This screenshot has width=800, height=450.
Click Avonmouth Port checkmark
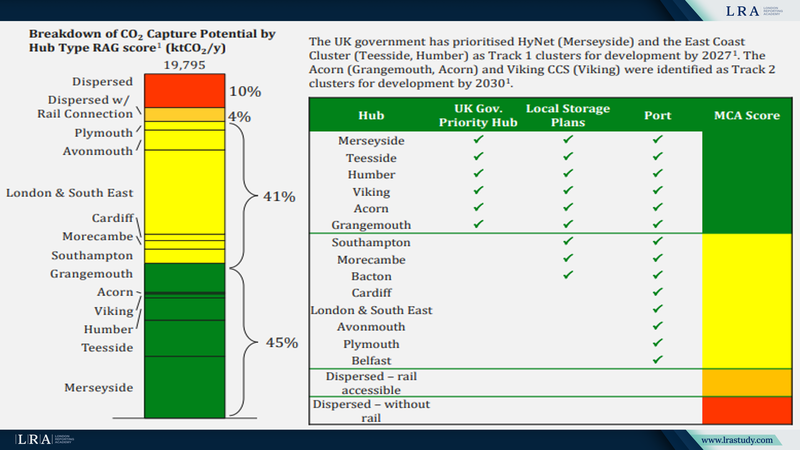(658, 326)
